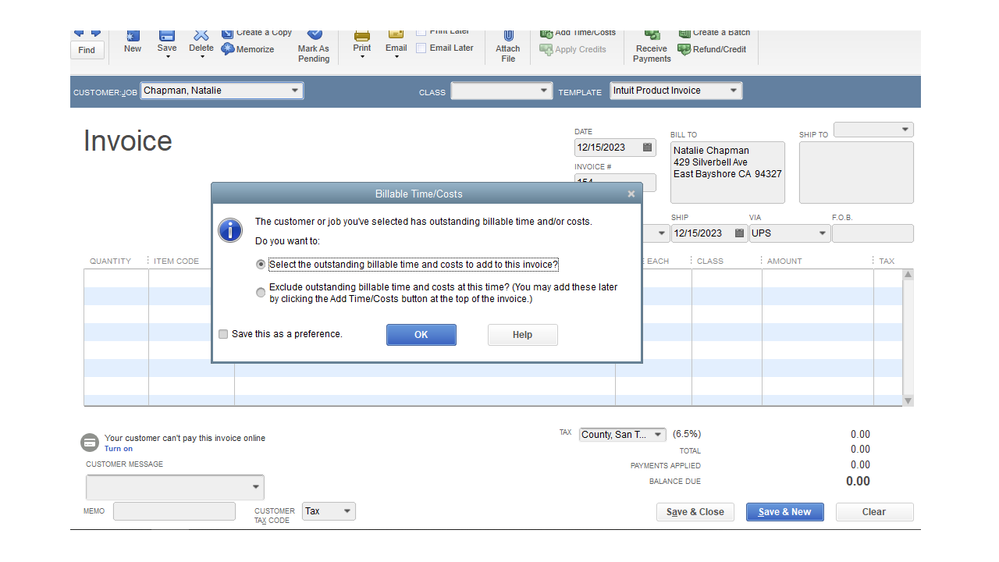Click Turn on online payment link
999x562 pixels.
click(x=119, y=449)
